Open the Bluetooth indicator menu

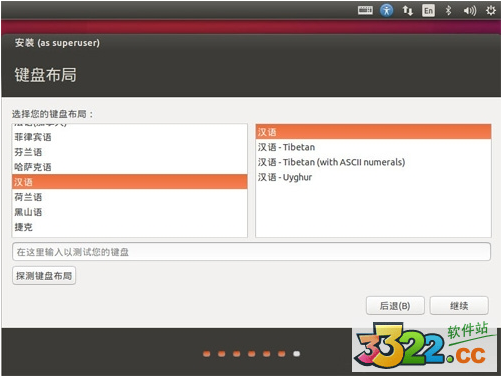[x=449, y=11]
